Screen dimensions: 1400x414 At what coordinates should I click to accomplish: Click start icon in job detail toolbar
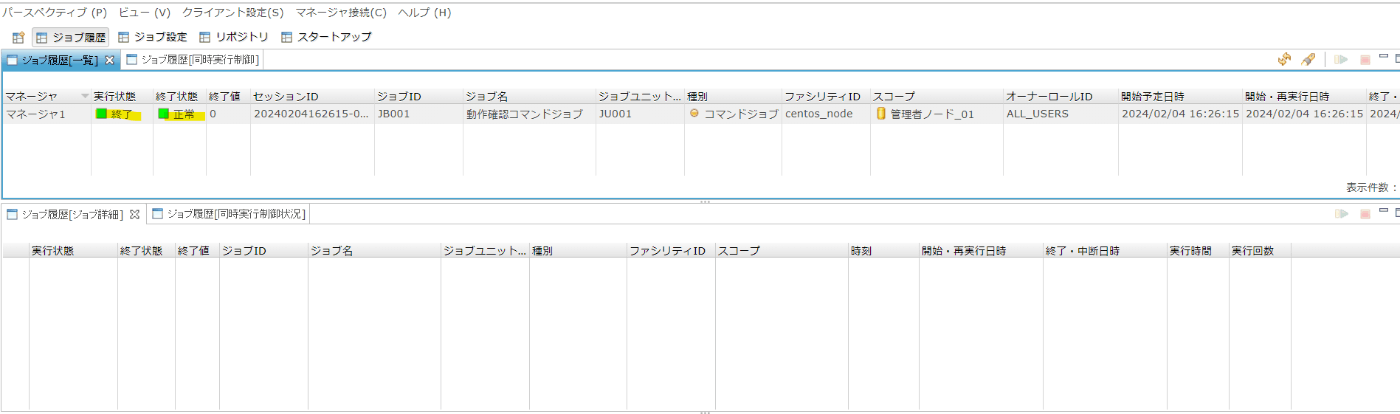click(1342, 214)
